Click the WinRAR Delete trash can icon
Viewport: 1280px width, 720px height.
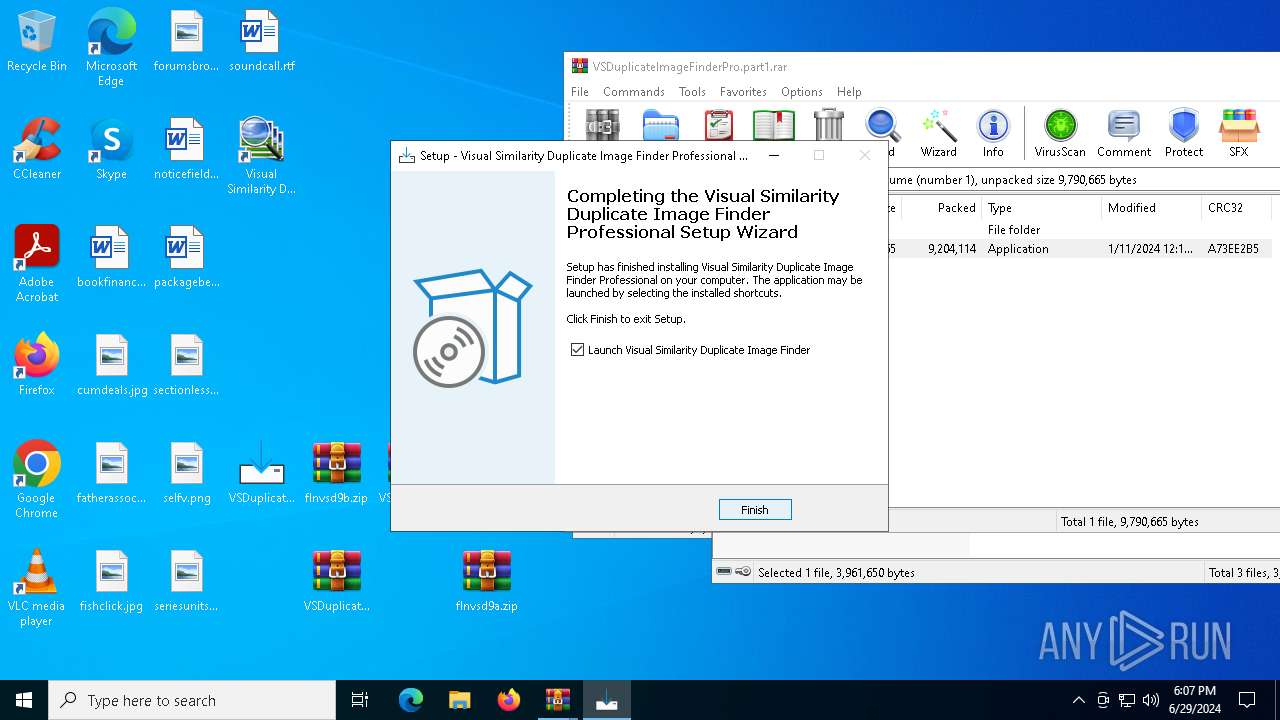pyautogui.click(x=829, y=126)
